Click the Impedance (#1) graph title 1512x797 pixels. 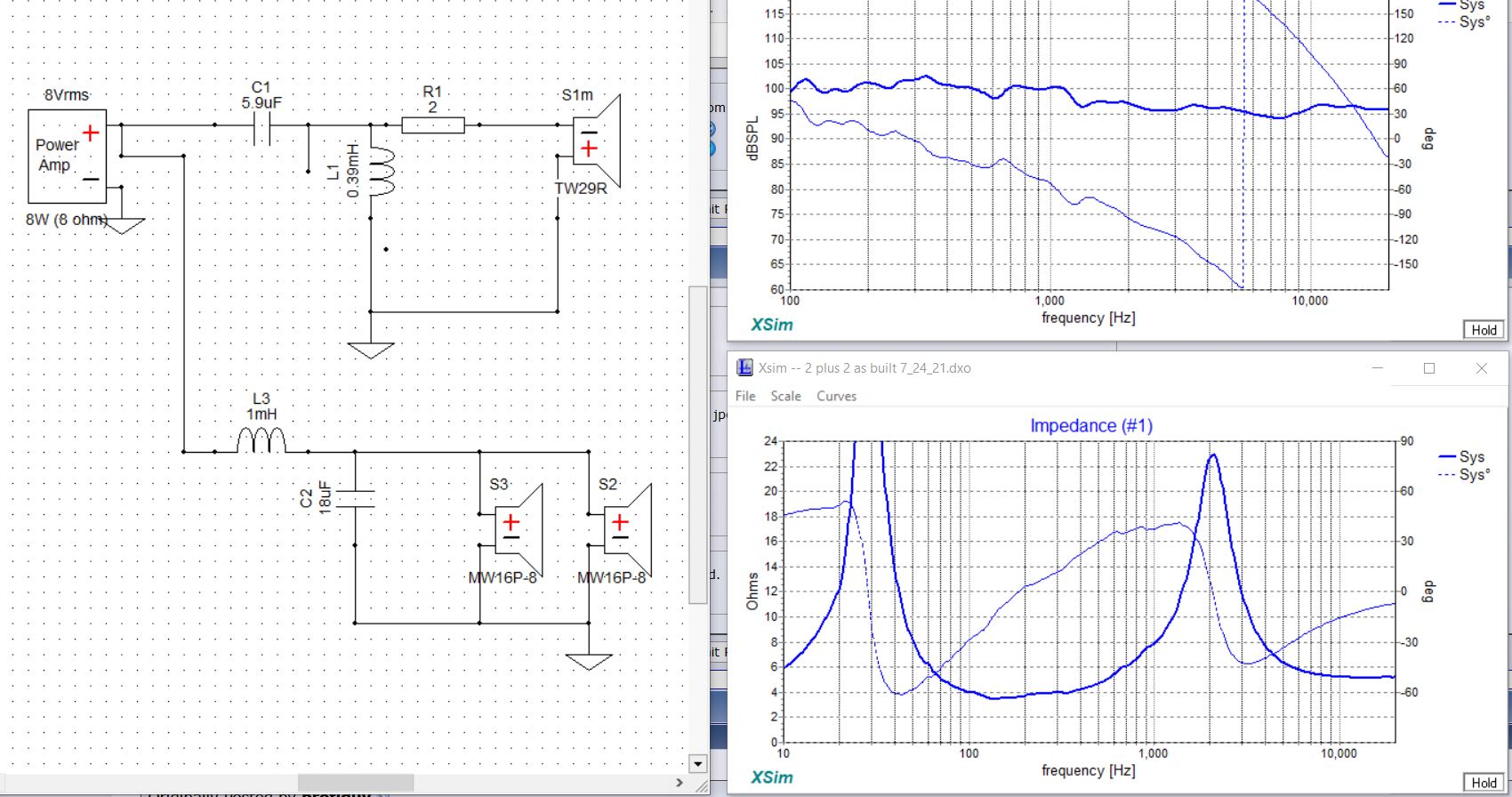click(1091, 426)
